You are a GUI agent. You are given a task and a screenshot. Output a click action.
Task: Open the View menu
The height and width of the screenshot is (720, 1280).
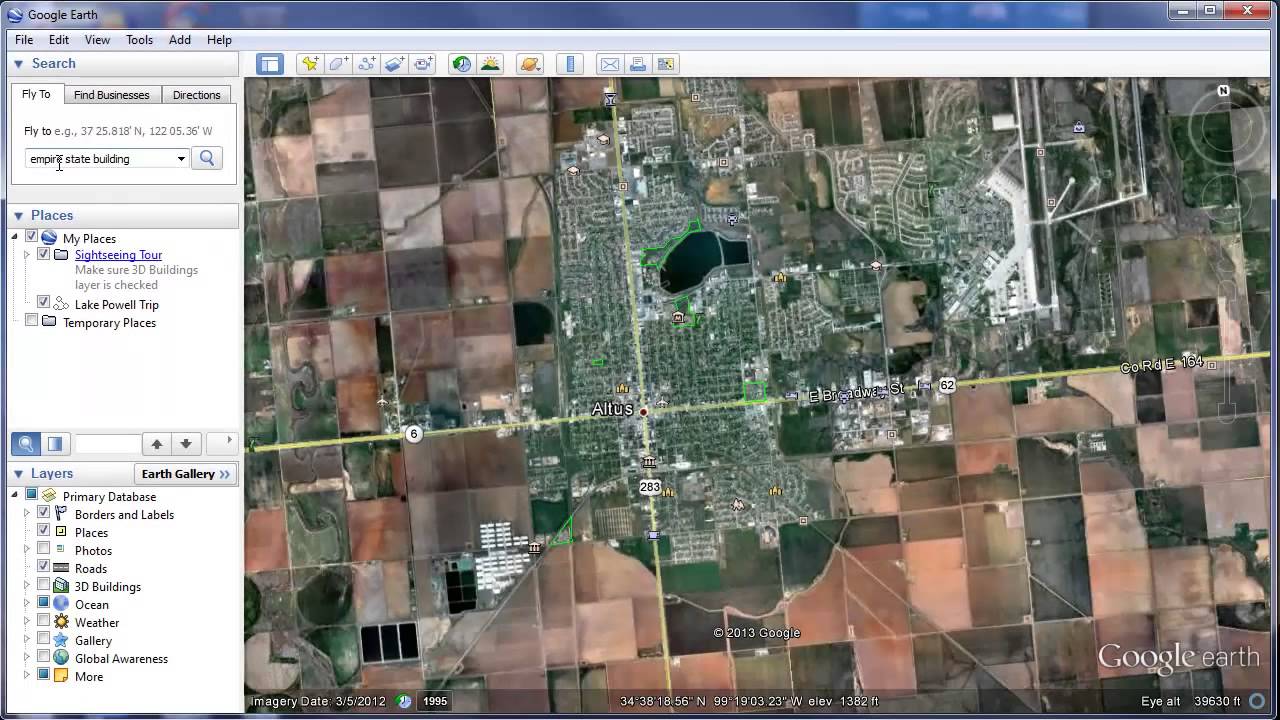coord(97,40)
